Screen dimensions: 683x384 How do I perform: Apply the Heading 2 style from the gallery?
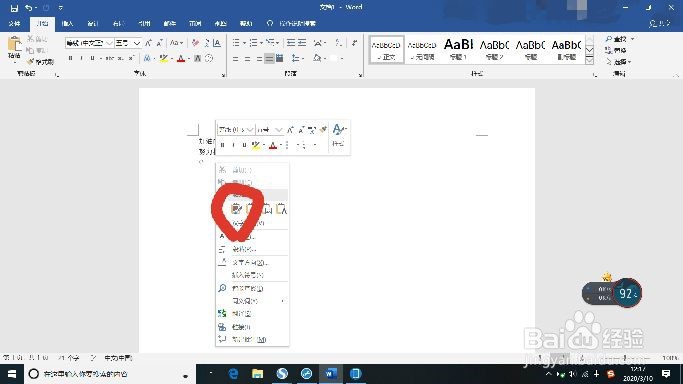(x=494, y=50)
